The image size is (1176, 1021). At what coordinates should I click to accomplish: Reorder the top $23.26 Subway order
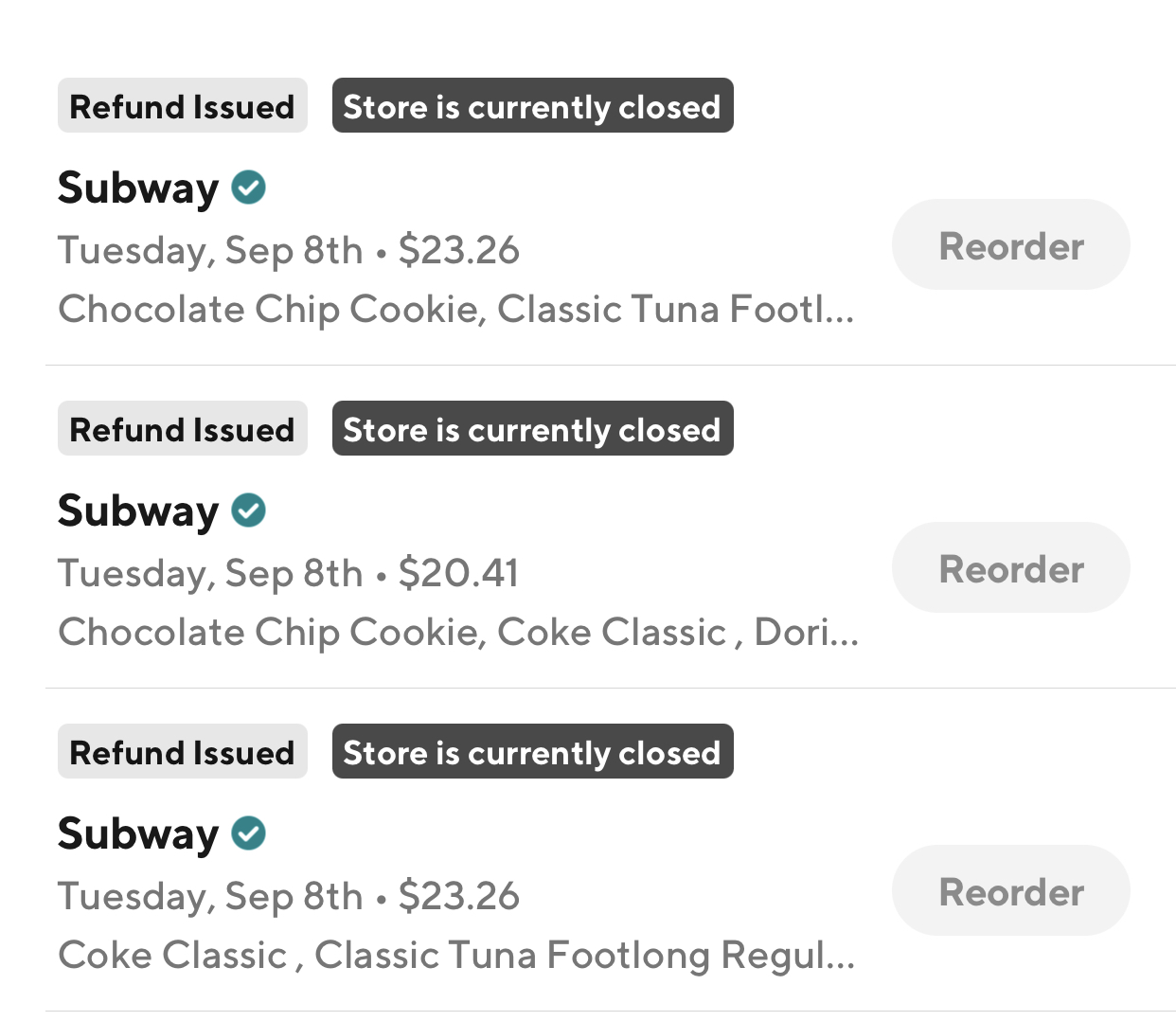pos(1010,245)
